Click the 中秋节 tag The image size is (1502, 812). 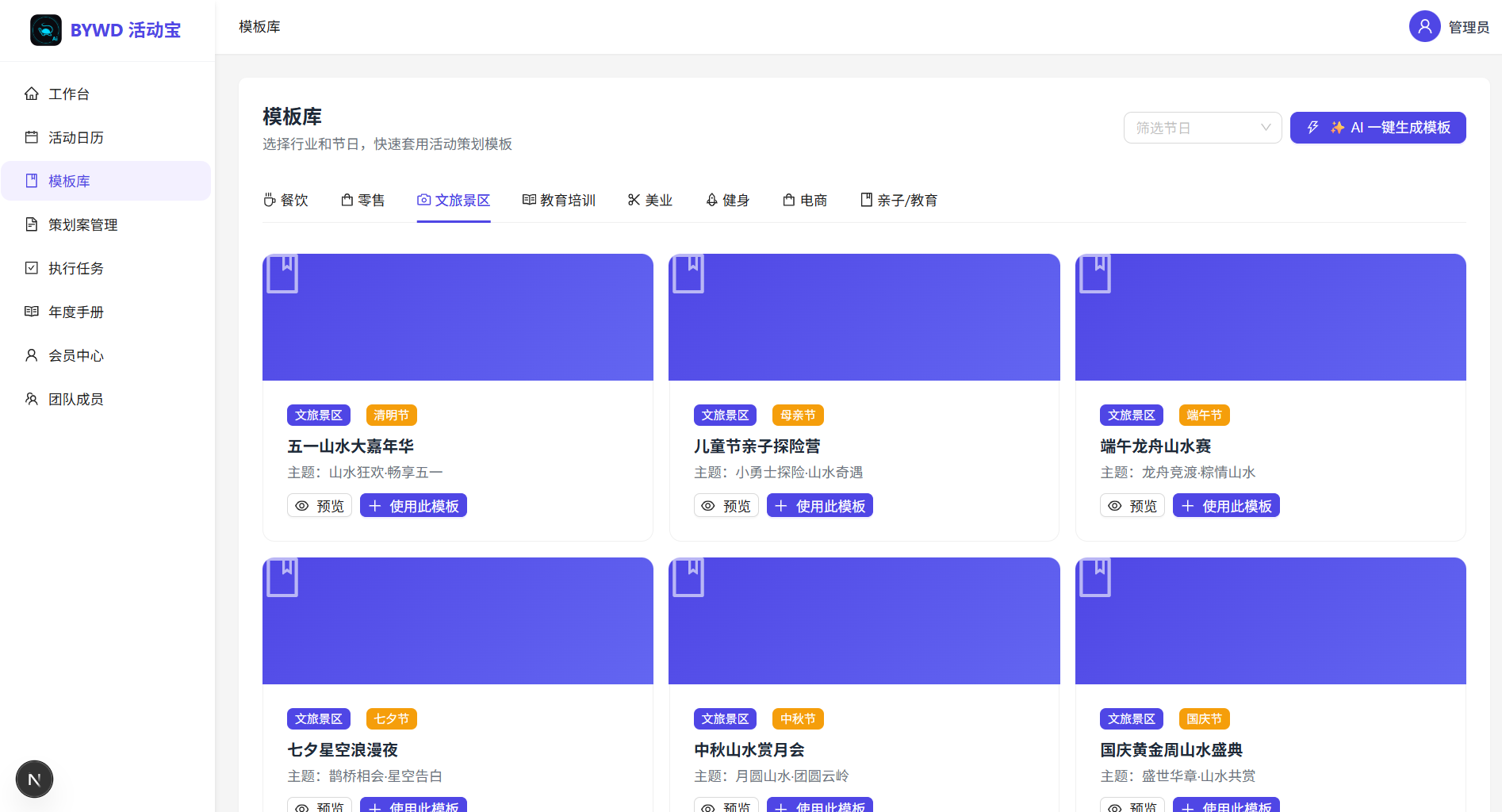pyautogui.click(x=798, y=718)
